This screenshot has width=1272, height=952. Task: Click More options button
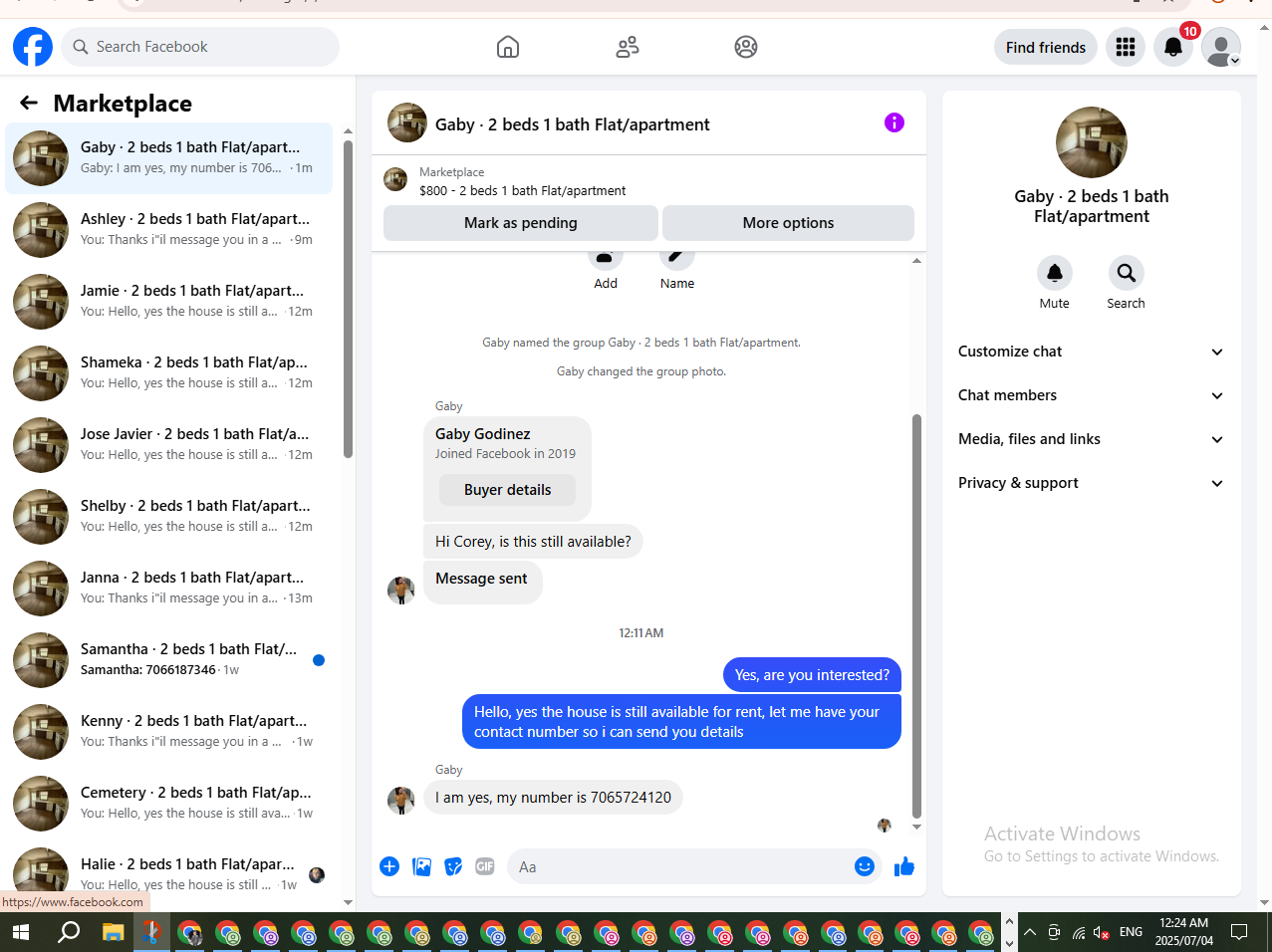[788, 223]
